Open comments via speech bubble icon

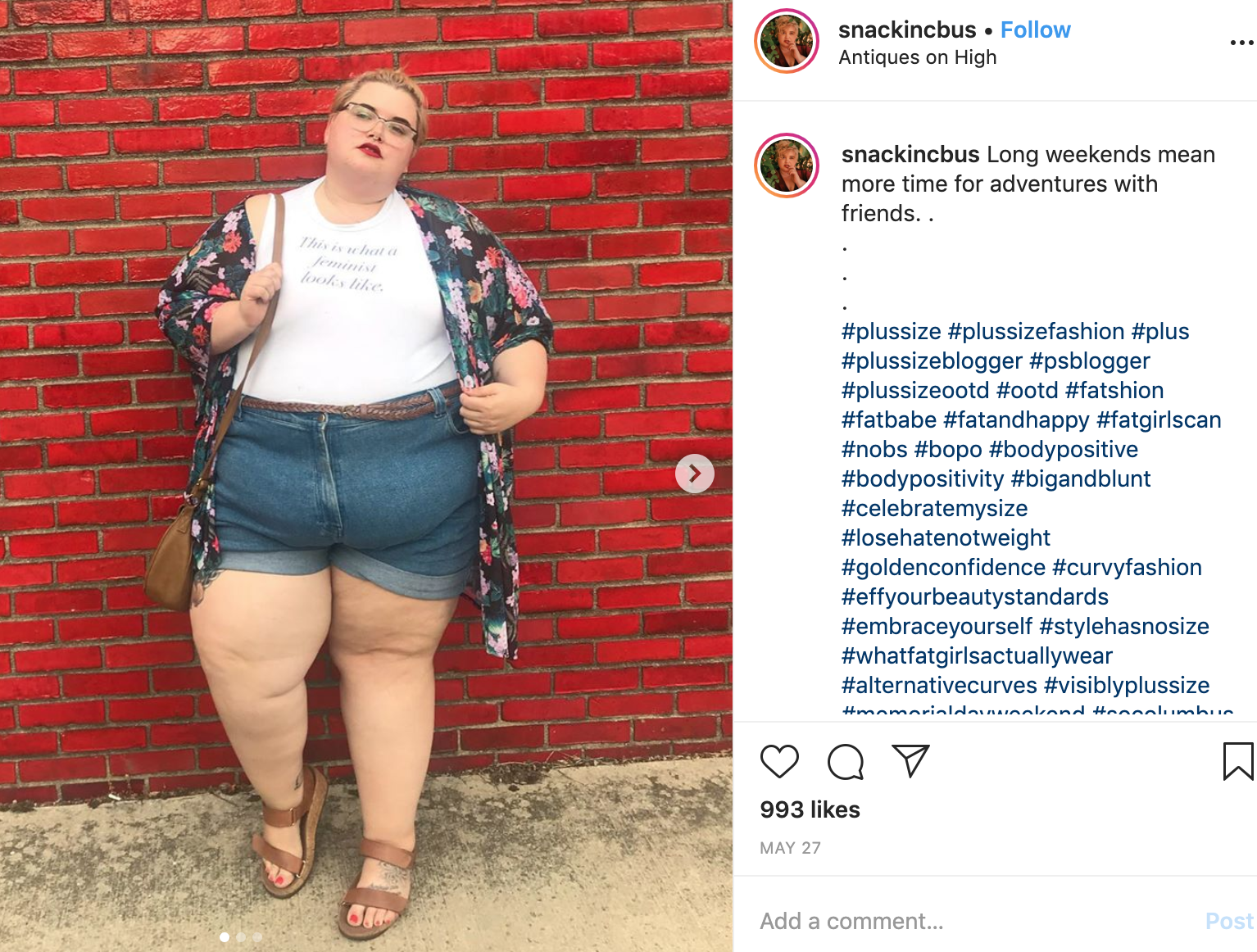click(846, 762)
